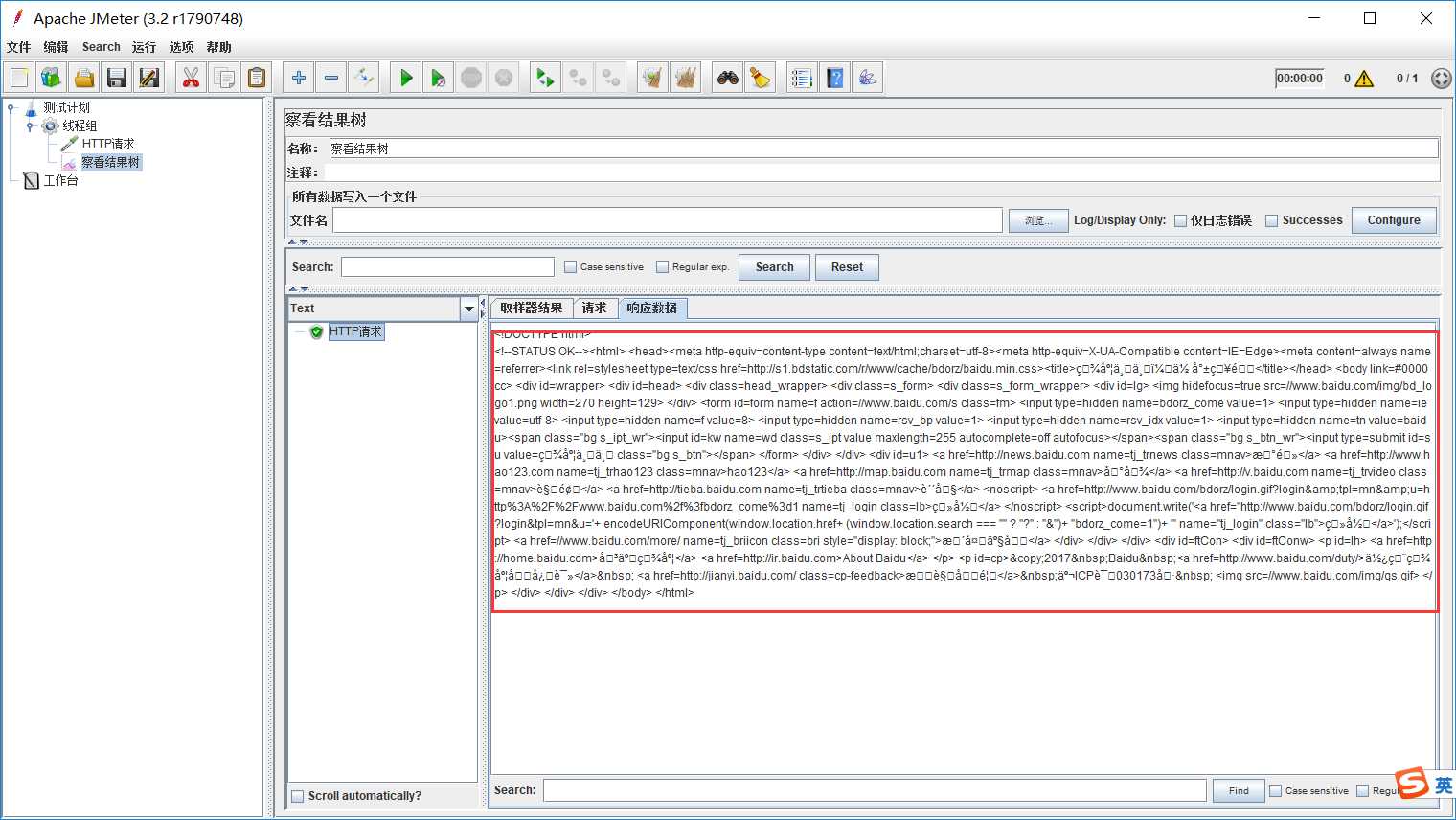The image size is (1456, 820).
Task: Click the yellow warning triangle log indicator
Action: pos(1364,79)
